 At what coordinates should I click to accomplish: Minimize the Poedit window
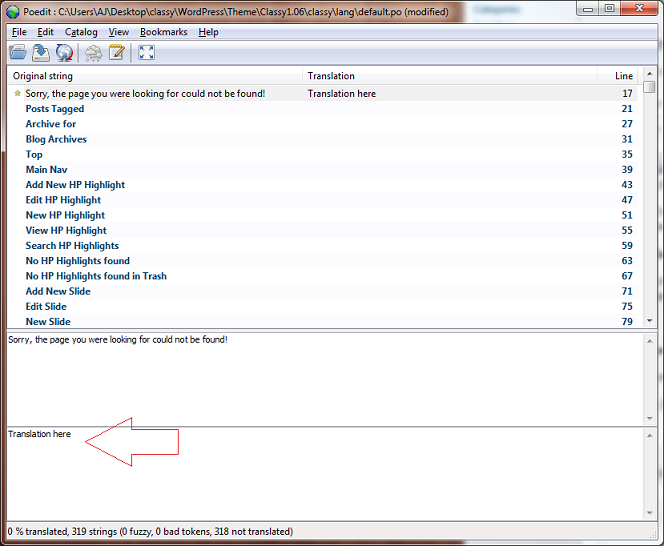point(588,9)
